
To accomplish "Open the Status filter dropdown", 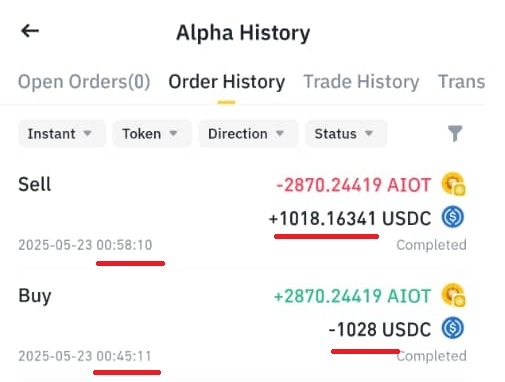I will tap(346, 134).
